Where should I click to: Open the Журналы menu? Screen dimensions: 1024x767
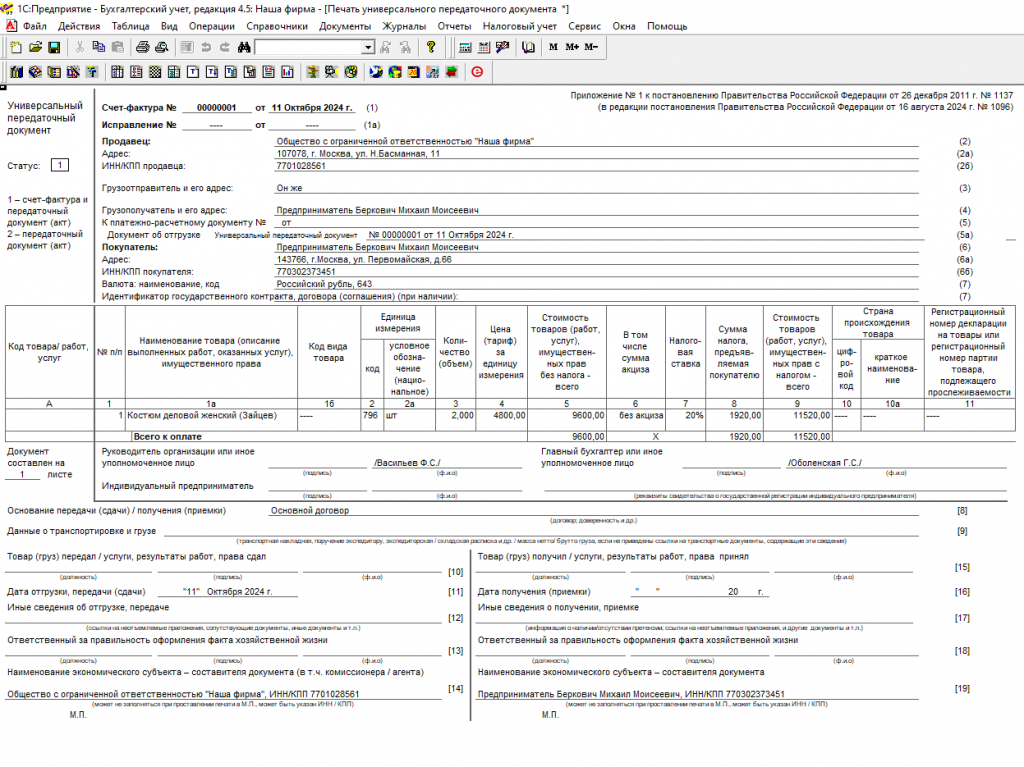point(404,26)
